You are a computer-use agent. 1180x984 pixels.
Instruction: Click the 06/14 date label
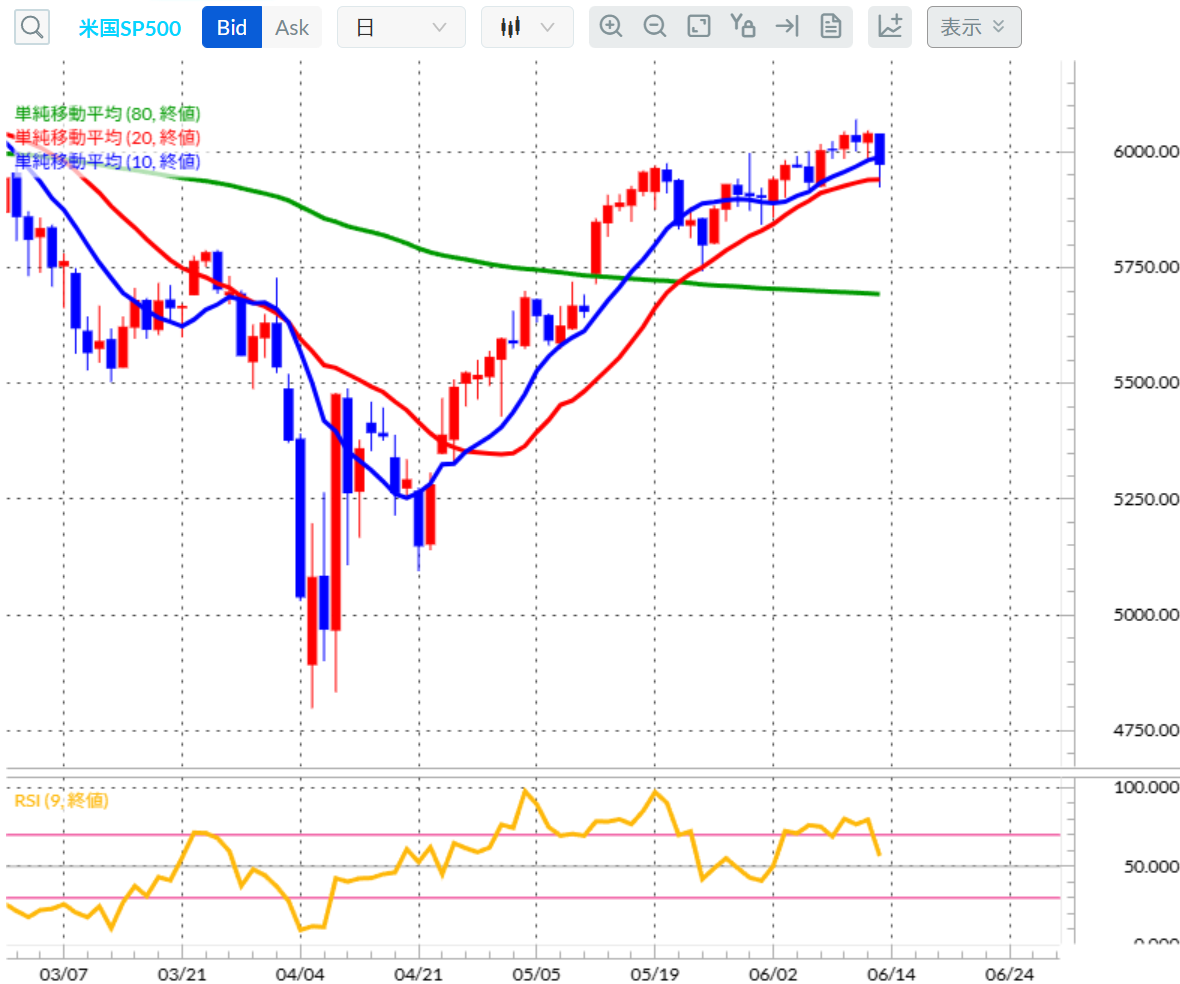click(891, 974)
